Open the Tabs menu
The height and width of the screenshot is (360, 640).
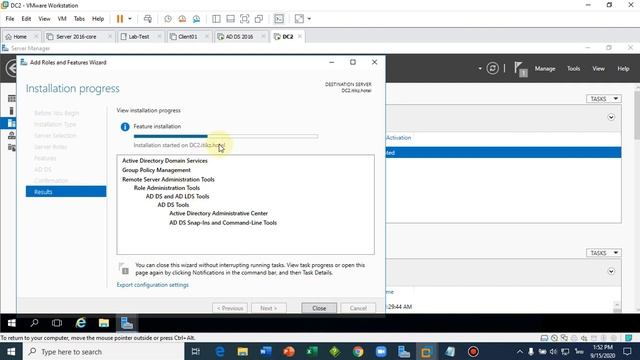tap(79, 19)
